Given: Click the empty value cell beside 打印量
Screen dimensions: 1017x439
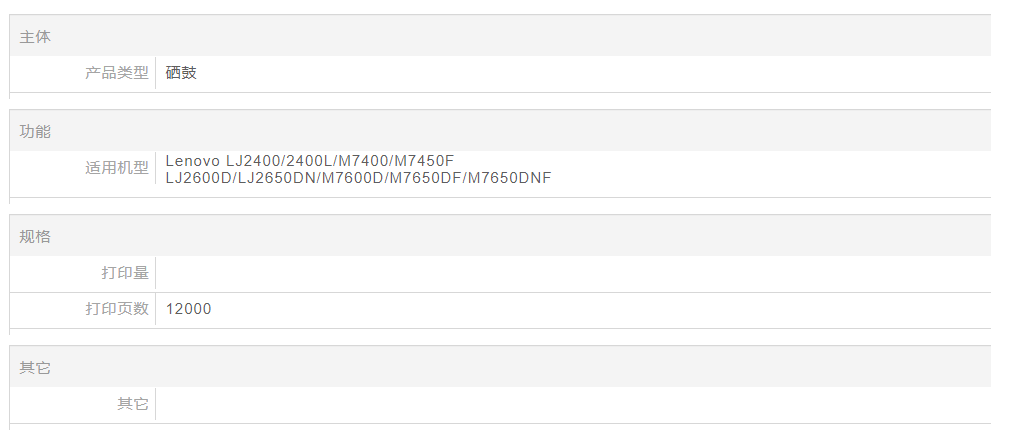Looking at the screenshot, I should (570, 273).
